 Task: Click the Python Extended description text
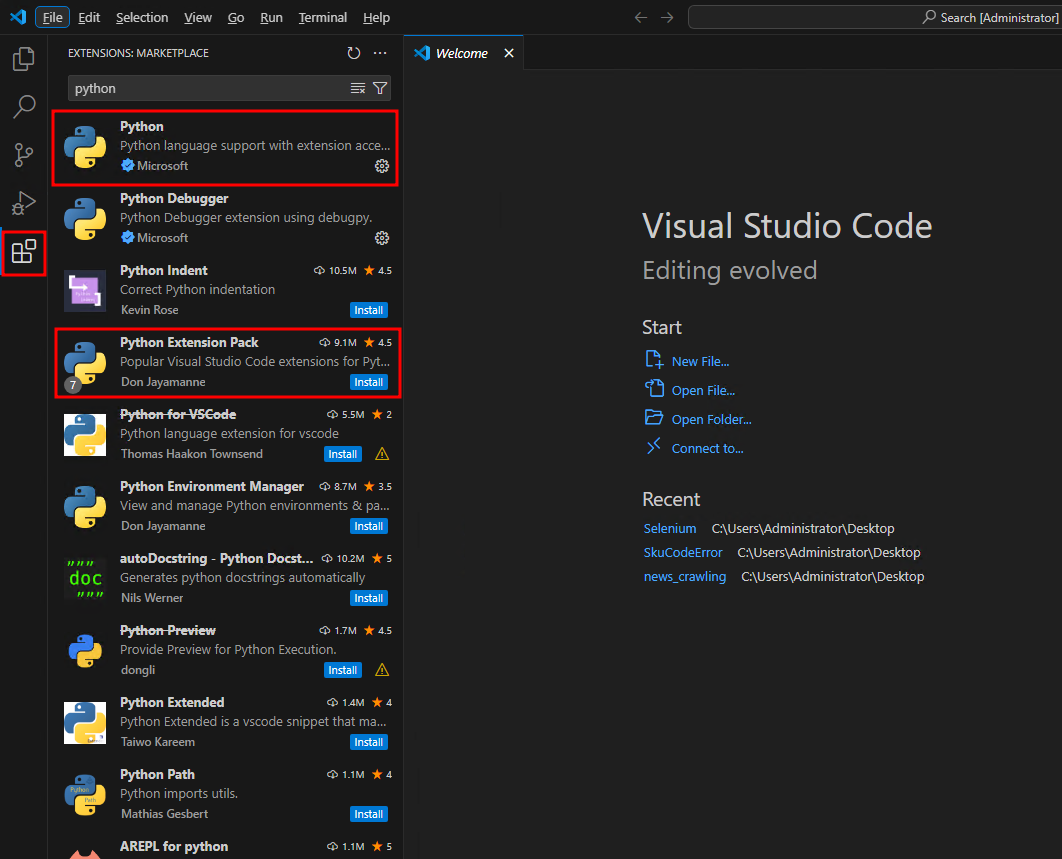[253, 721]
